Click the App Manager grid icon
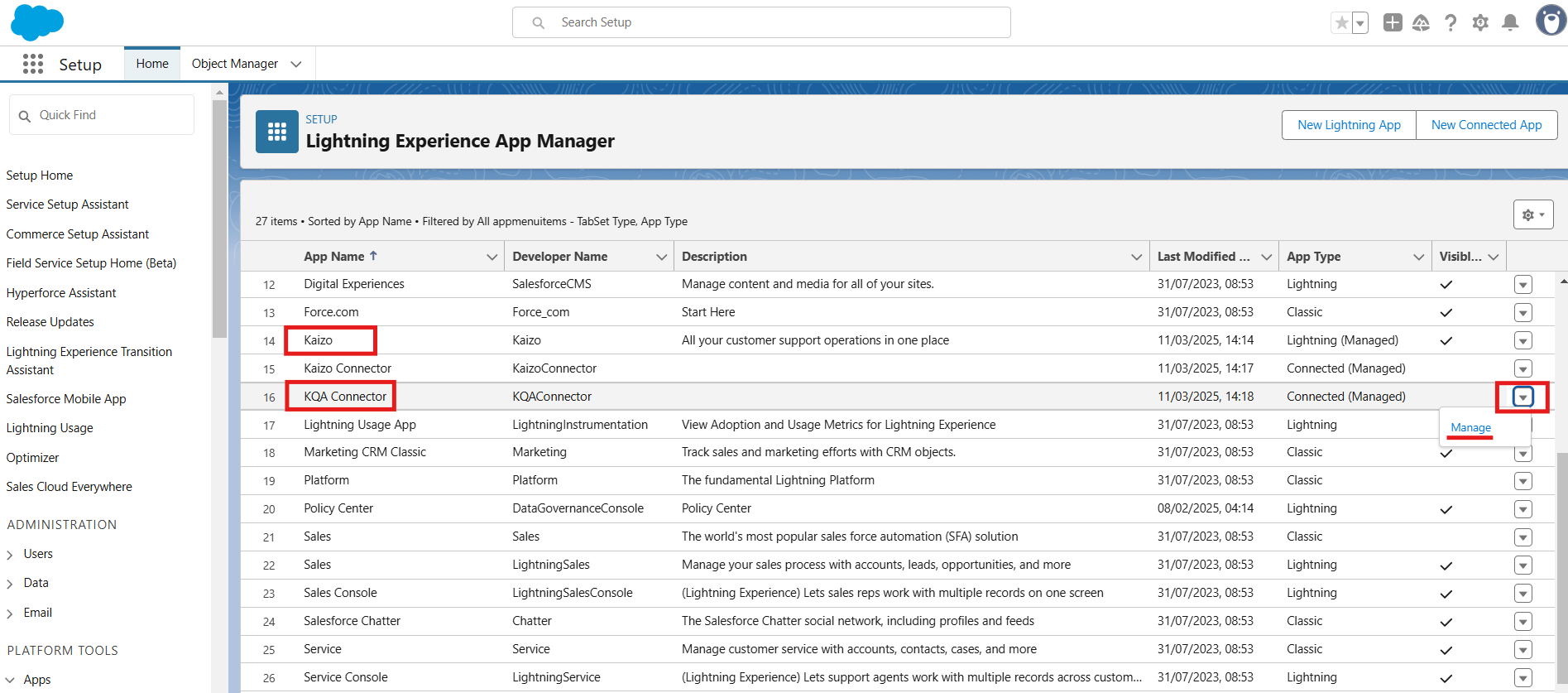This screenshot has width=1568, height=693. click(277, 132)
